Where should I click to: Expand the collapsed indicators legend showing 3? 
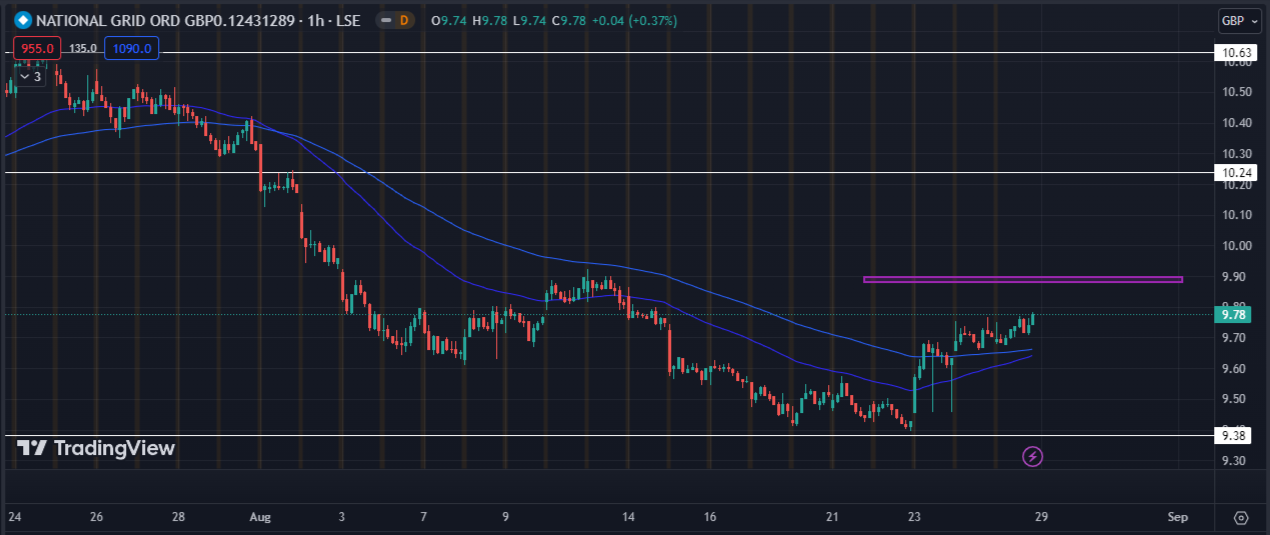tap(30, 76)
